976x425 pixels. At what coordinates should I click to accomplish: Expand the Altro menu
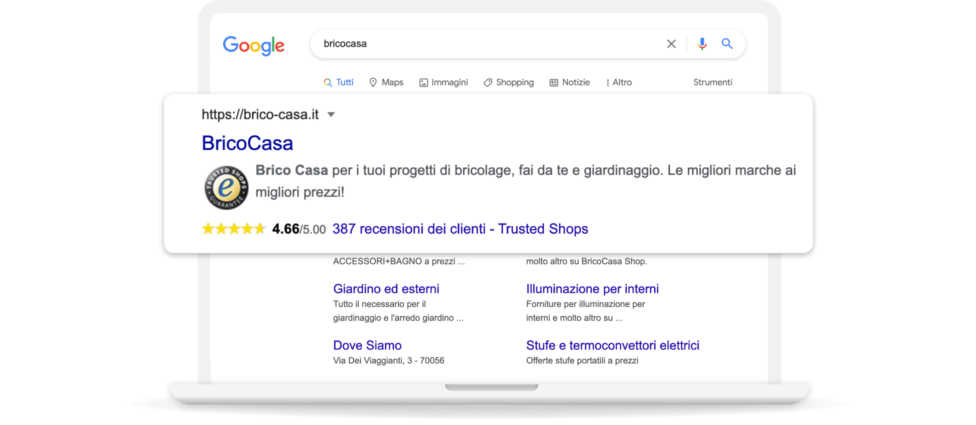[x=619, y=82]
